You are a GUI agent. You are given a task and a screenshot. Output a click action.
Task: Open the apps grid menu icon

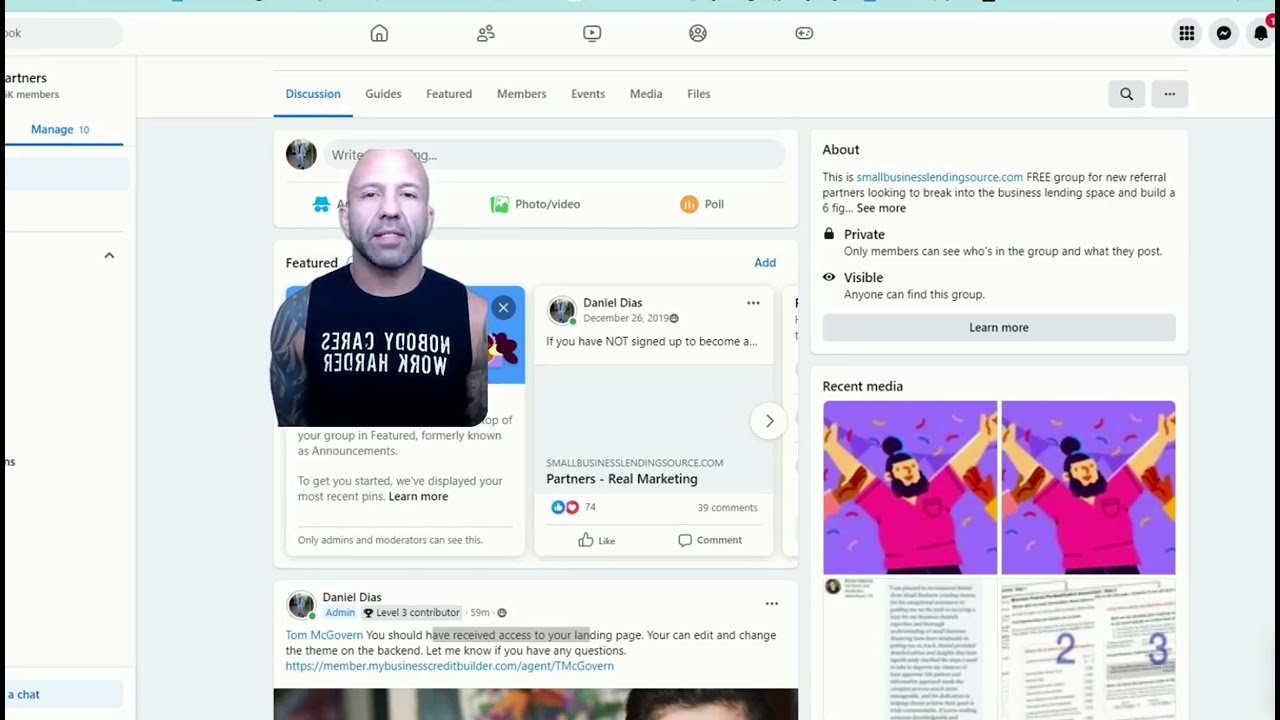(1186, 33)
